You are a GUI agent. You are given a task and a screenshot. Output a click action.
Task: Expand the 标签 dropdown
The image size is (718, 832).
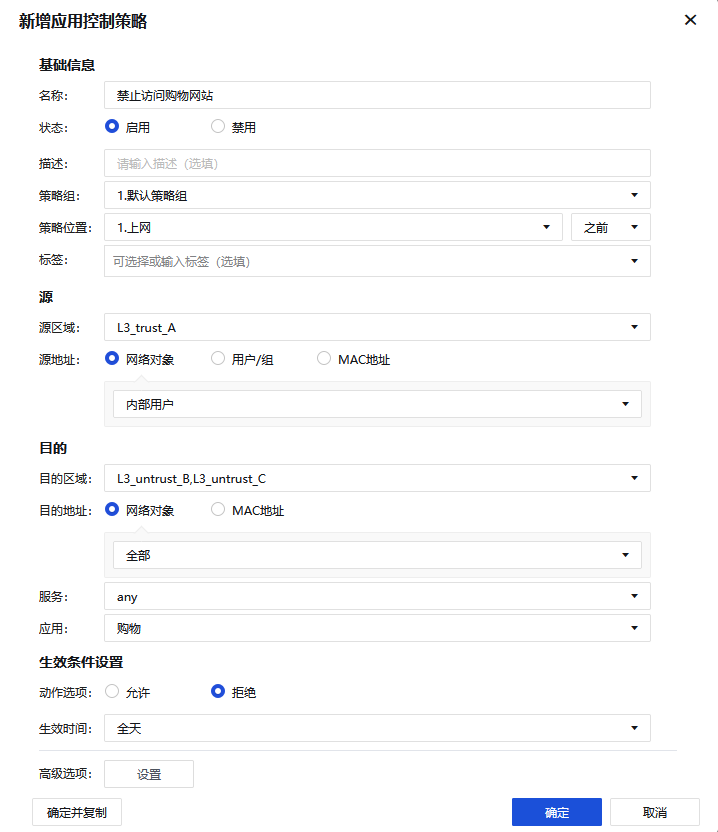[377, 261]
